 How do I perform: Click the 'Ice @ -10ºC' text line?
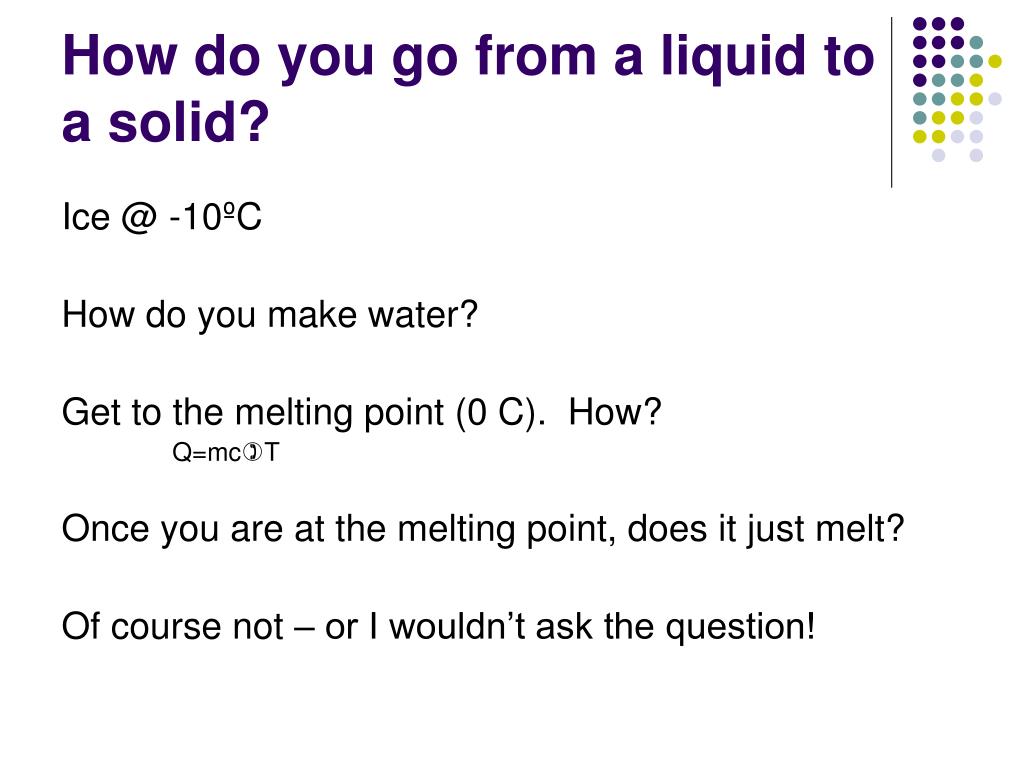pyautogui.click(x=162, y=216)
